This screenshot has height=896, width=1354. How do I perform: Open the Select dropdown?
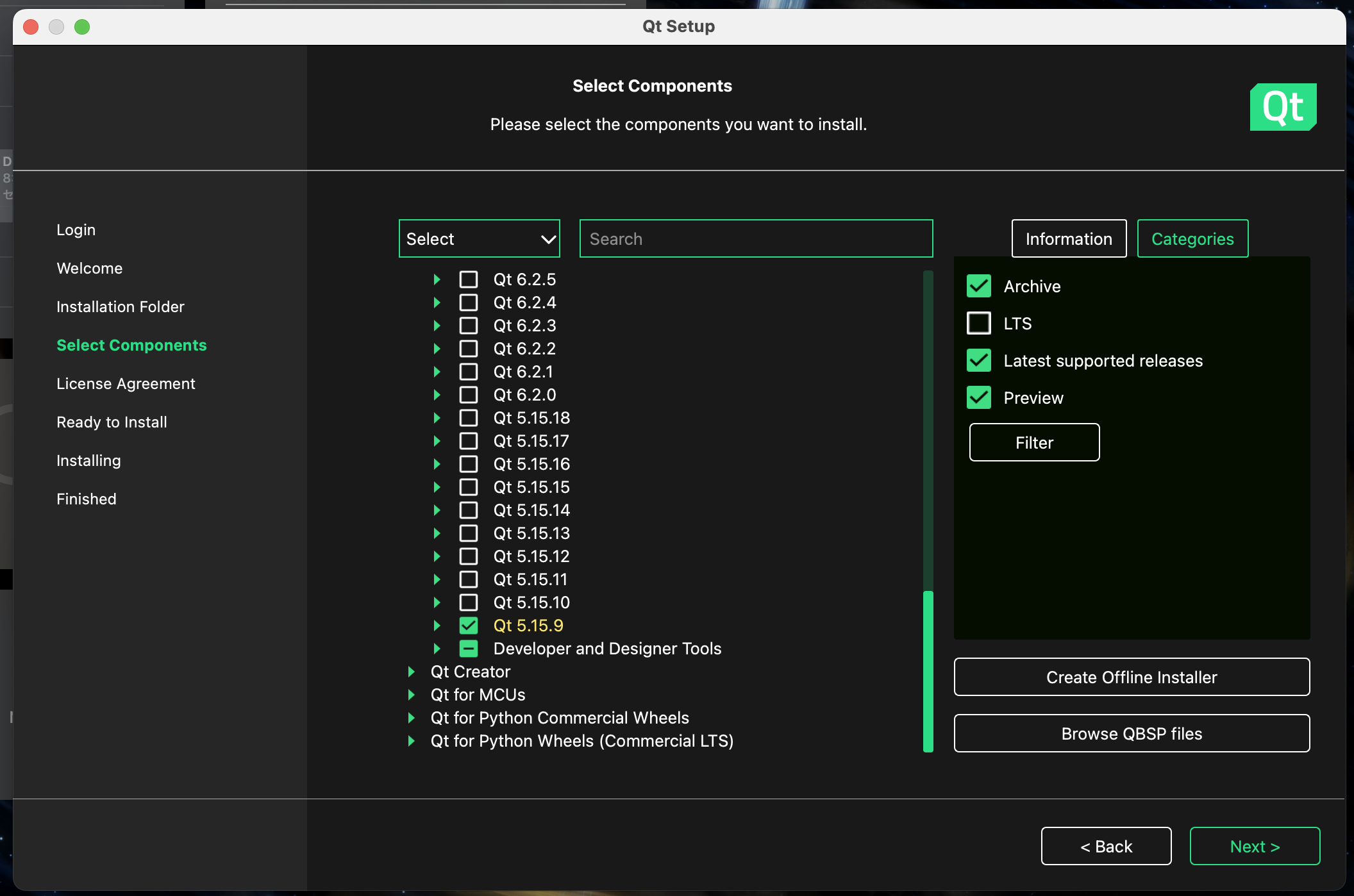[x=479, y=238]
